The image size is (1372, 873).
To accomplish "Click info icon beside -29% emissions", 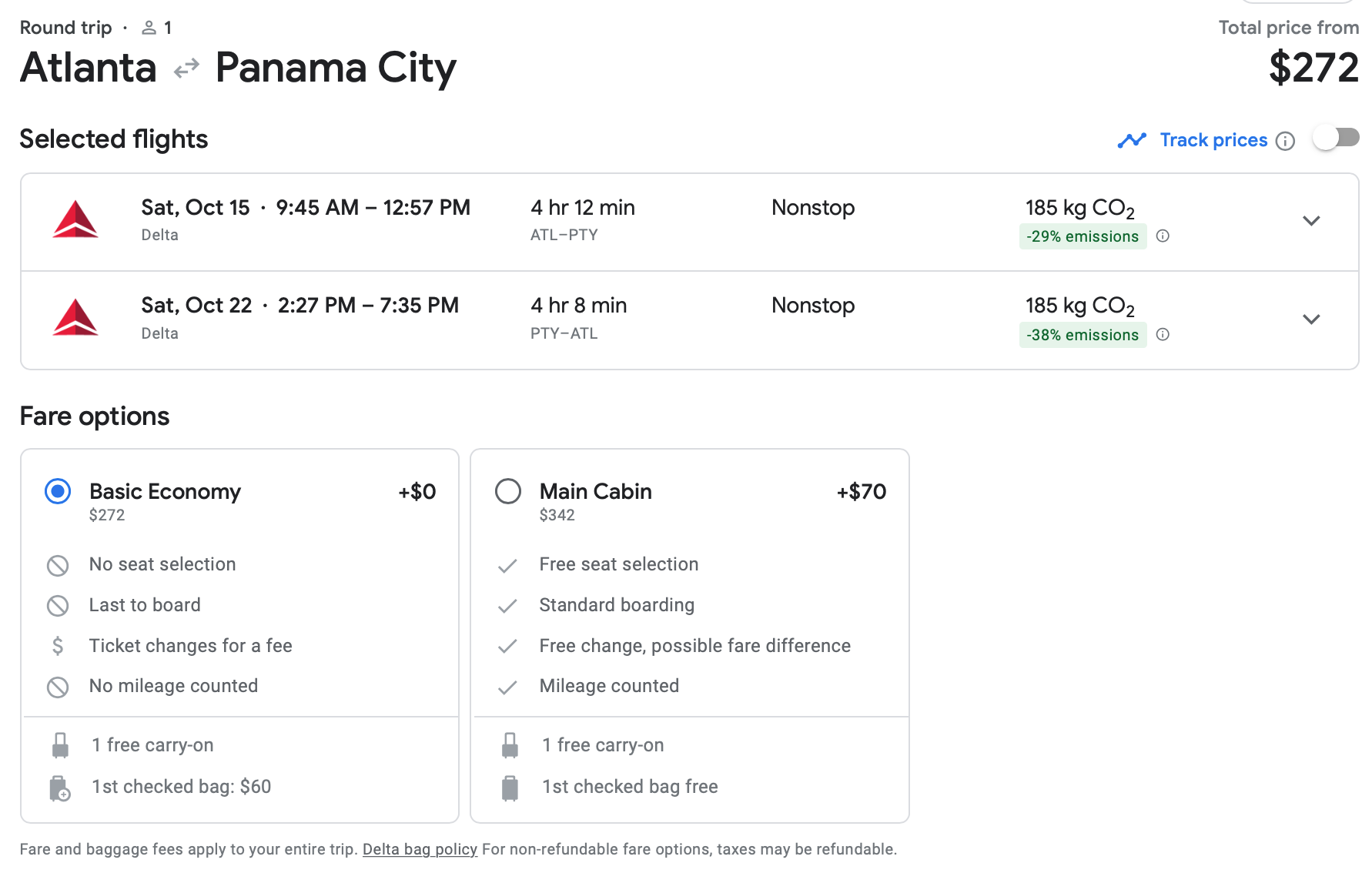I will 1163,236.
